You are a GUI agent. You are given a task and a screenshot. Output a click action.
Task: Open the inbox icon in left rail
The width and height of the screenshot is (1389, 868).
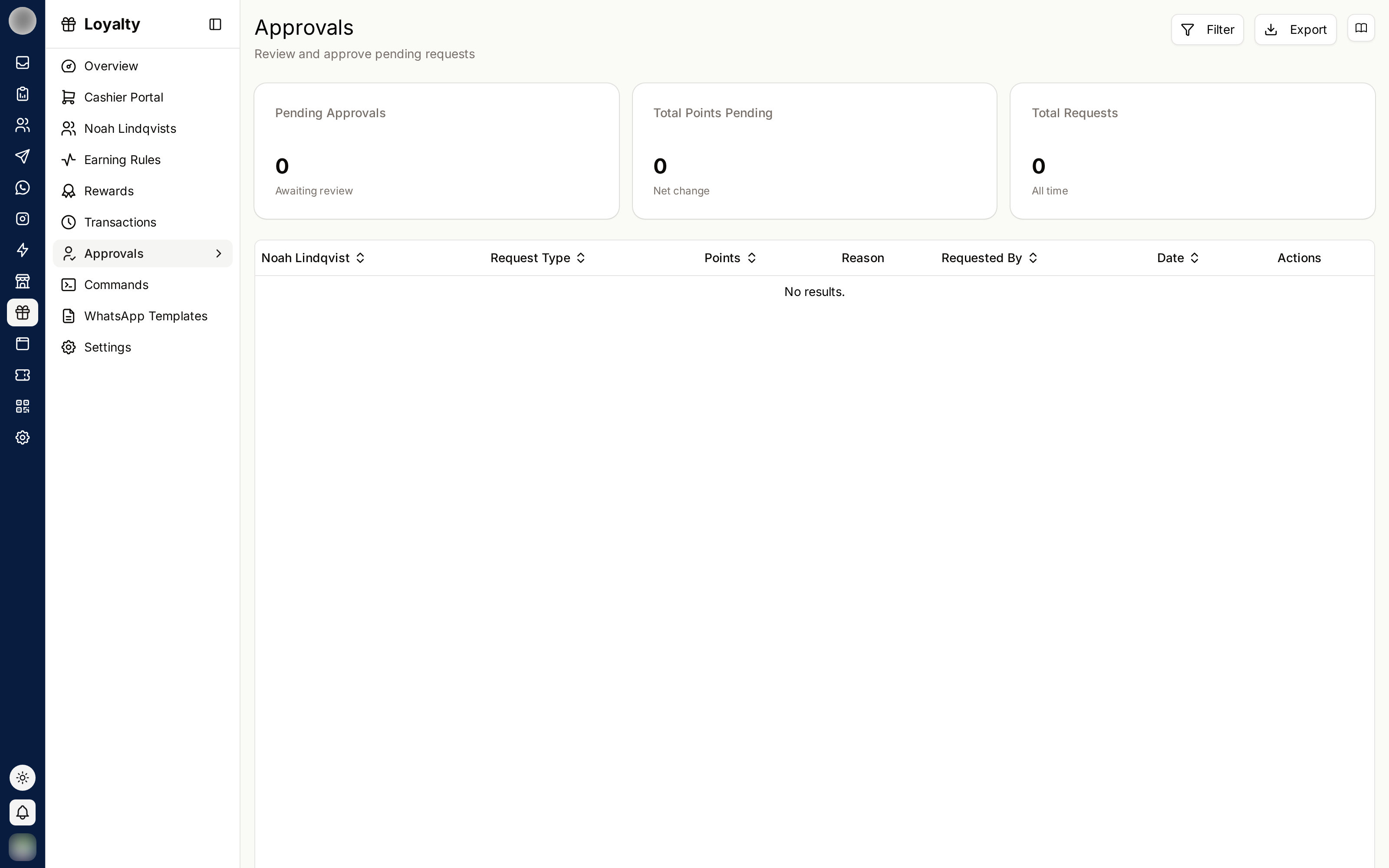[x=23, y=62]
